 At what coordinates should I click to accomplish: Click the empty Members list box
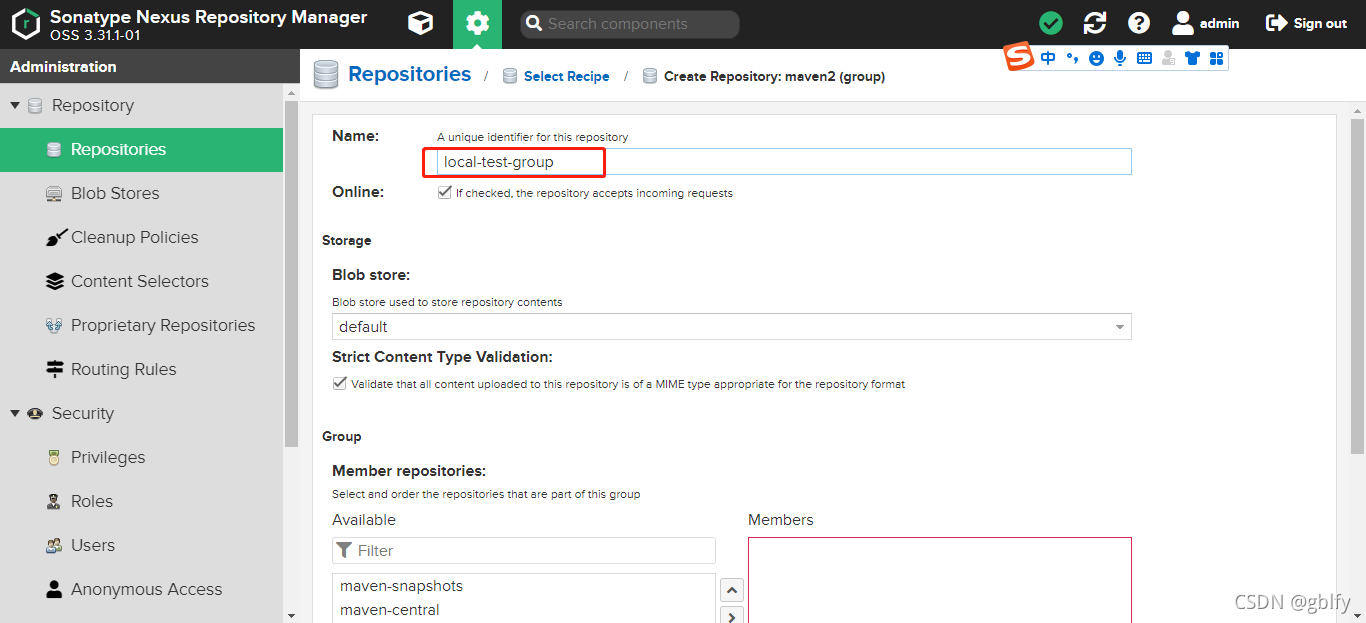[x=940, y=580]
